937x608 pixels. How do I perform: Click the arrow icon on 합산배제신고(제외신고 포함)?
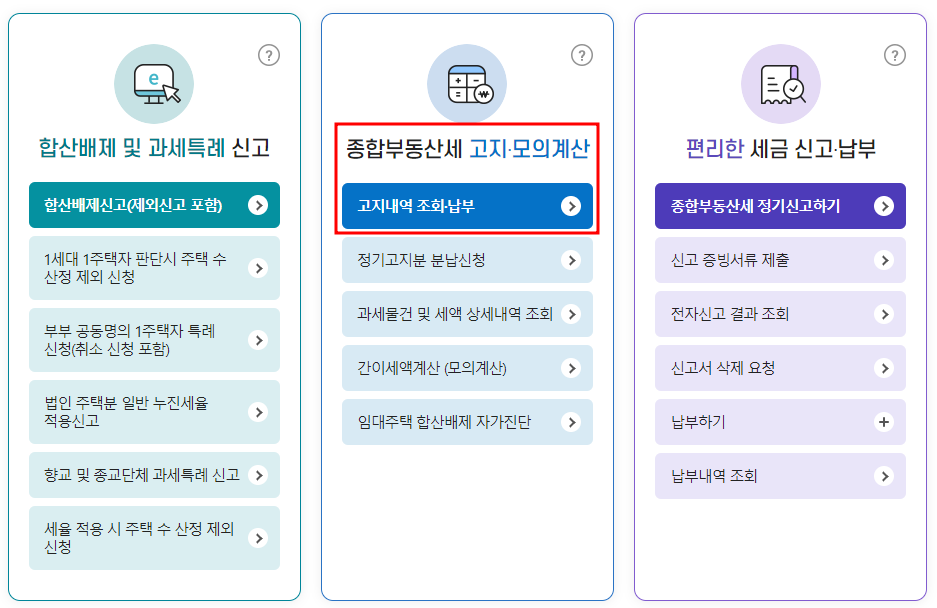pyautogui.click(x=259, y=205)
